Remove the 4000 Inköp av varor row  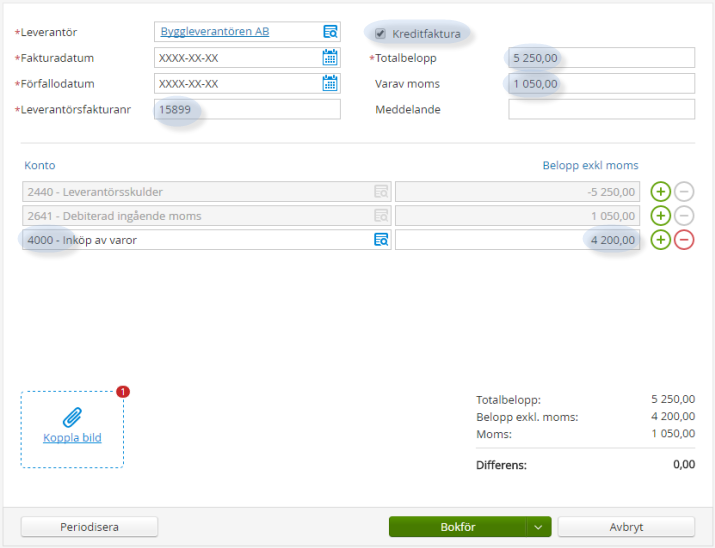coord(684,240)
